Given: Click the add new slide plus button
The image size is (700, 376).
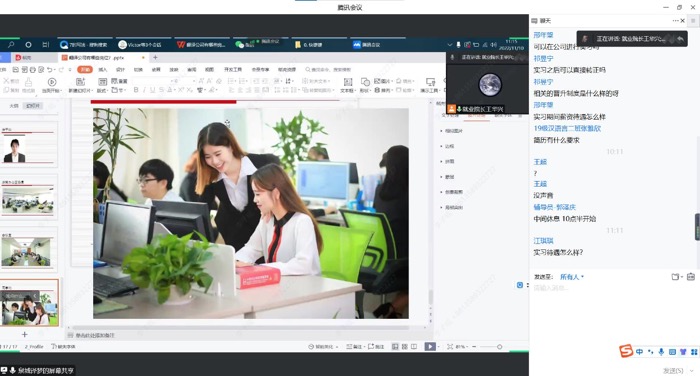Looking at the screenshot, I should tap(25, 334).
